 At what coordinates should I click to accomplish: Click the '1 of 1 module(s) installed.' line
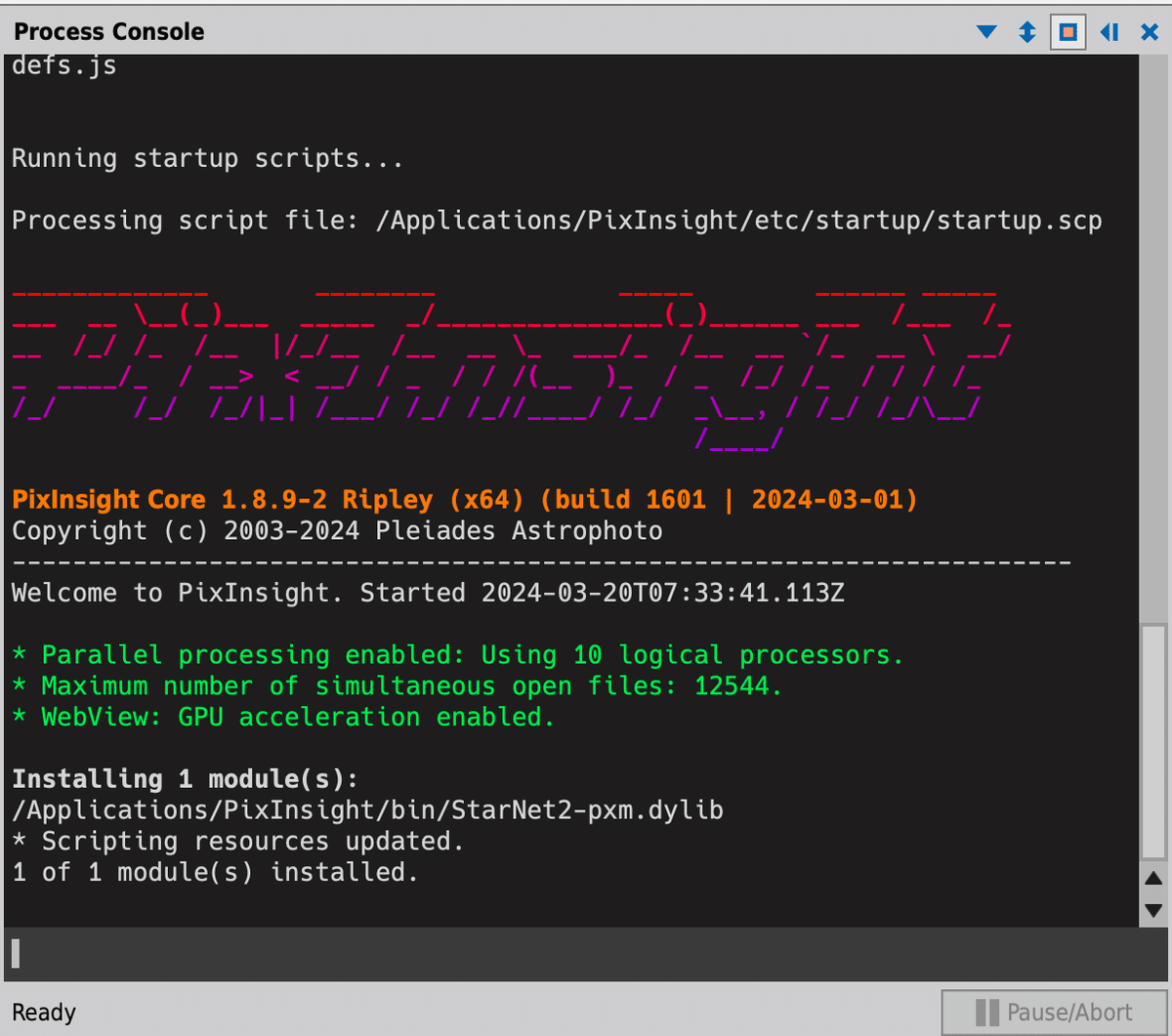point(215,872)
